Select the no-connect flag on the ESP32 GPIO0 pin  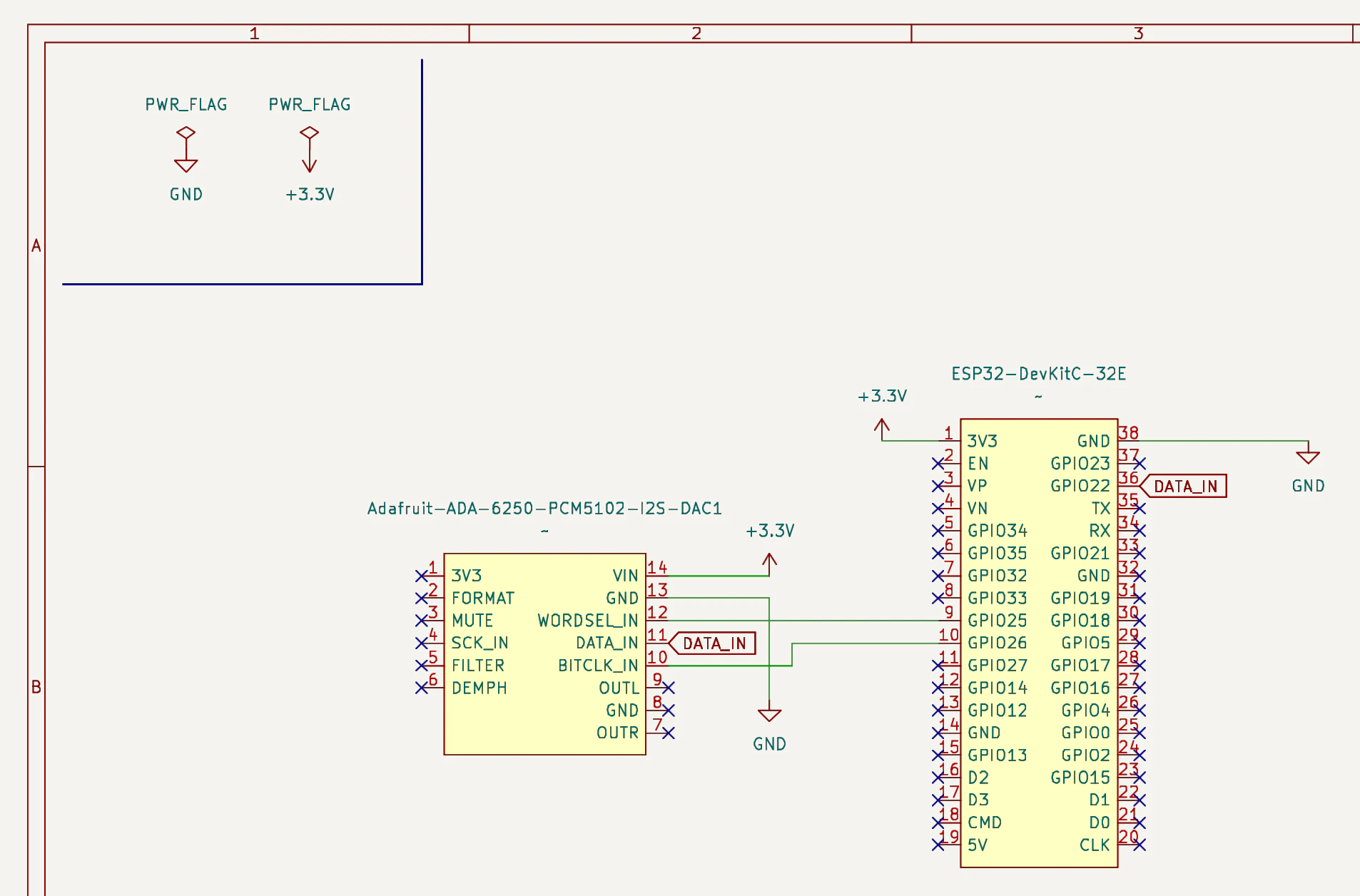pos(1140,733)
